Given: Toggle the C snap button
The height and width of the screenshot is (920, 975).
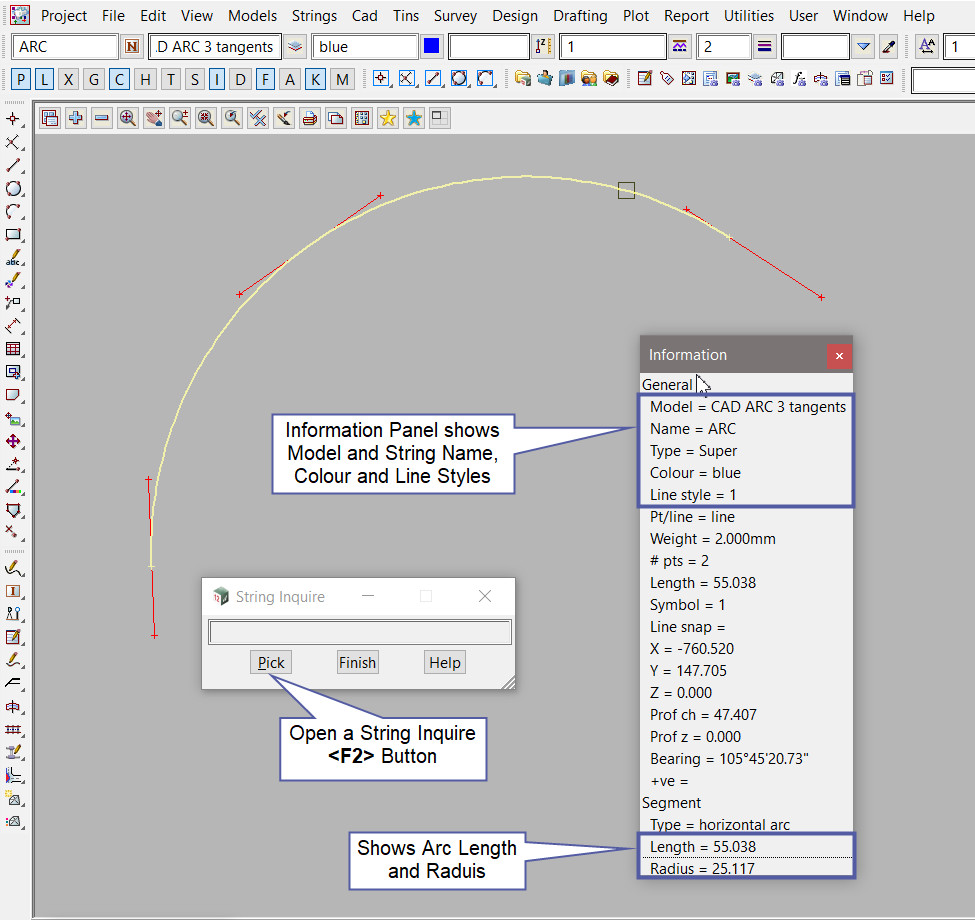Looking at the screenshot, I should [119, 79].
